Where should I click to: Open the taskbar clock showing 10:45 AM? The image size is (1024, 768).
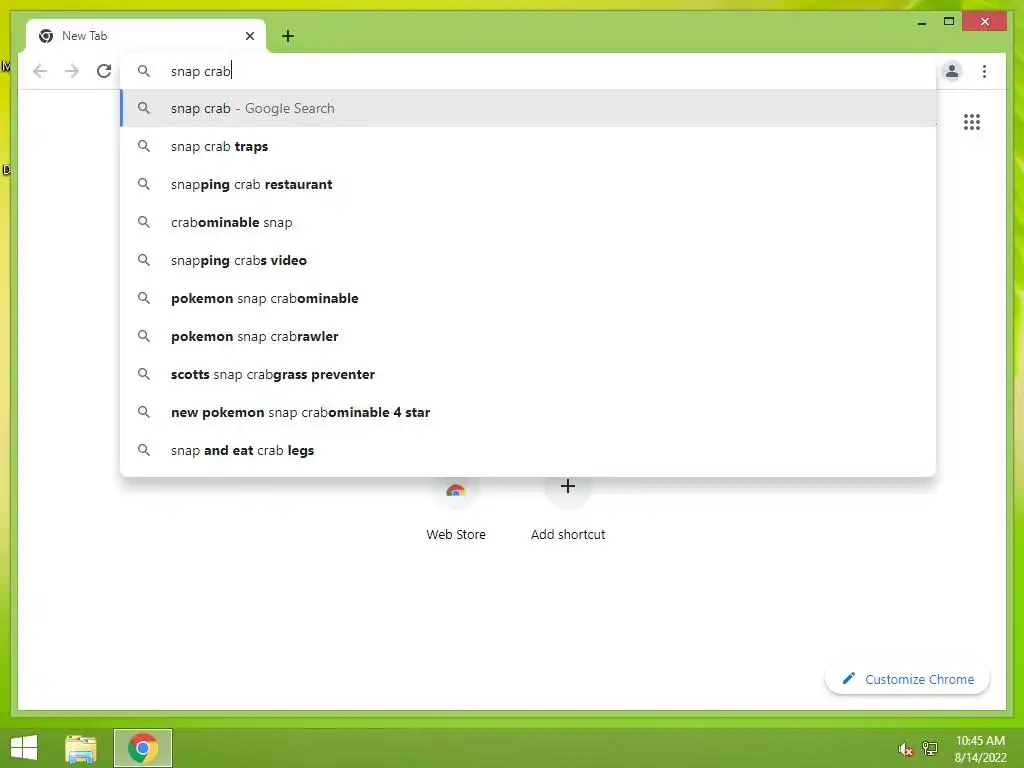pos(980,749)
